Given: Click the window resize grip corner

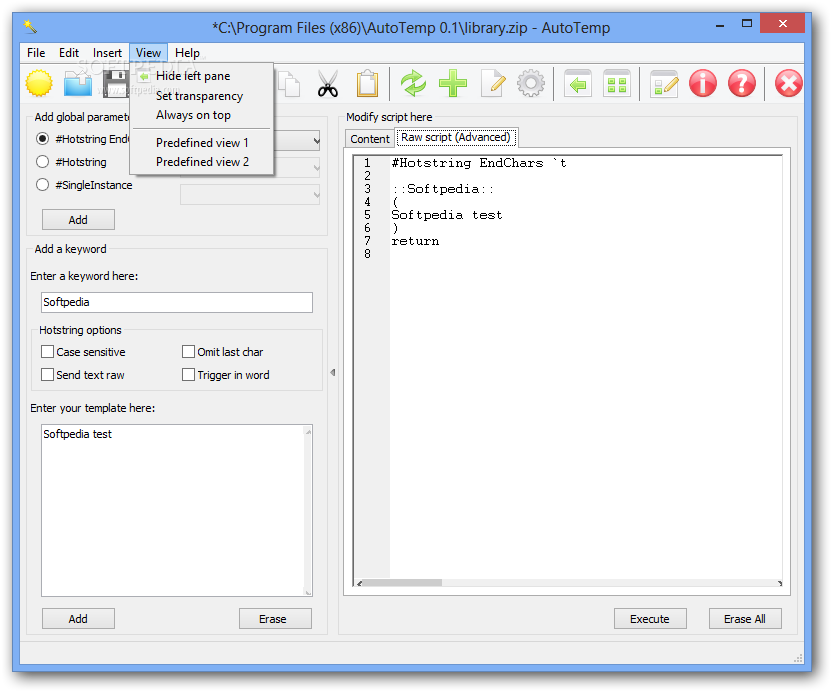Looking at the screenshot, I should point(798,658).
